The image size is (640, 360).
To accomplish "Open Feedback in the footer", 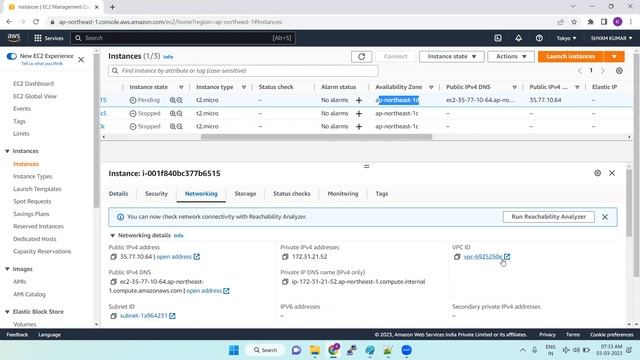I will point(17,335).
